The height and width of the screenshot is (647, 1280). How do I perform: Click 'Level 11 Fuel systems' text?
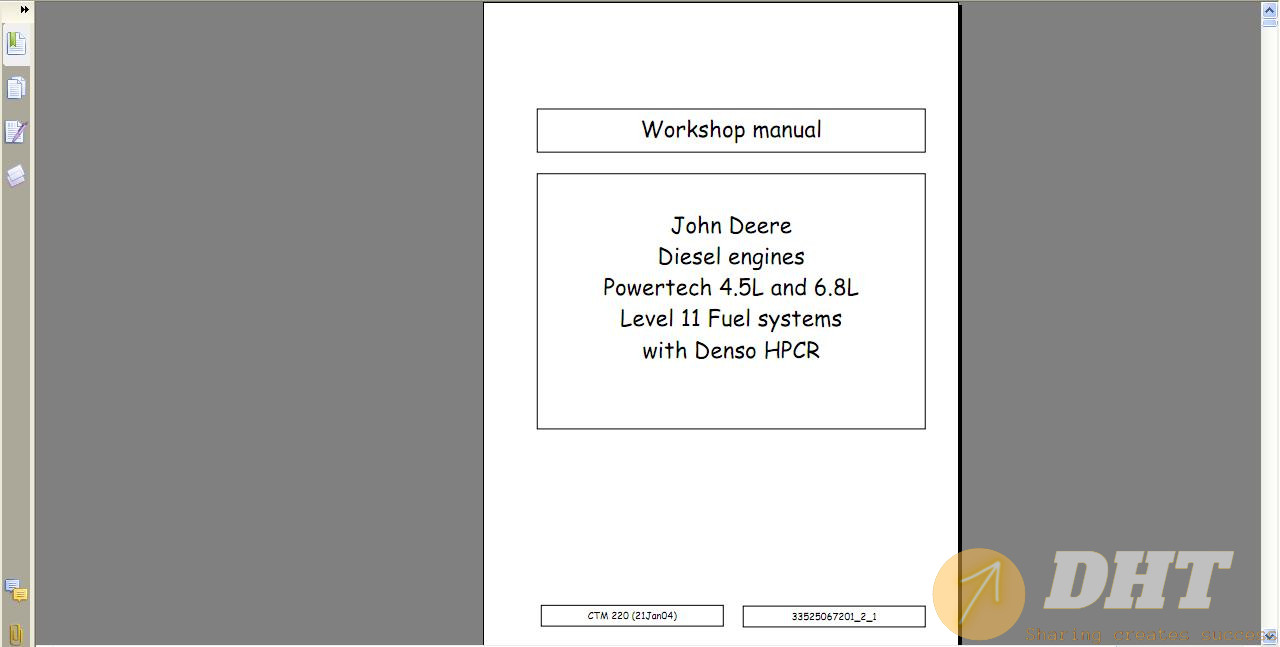pos(731,319)
